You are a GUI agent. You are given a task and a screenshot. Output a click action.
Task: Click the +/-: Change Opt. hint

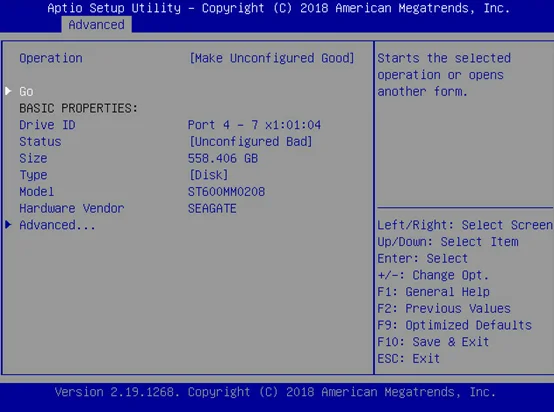(x=433, y=275)
